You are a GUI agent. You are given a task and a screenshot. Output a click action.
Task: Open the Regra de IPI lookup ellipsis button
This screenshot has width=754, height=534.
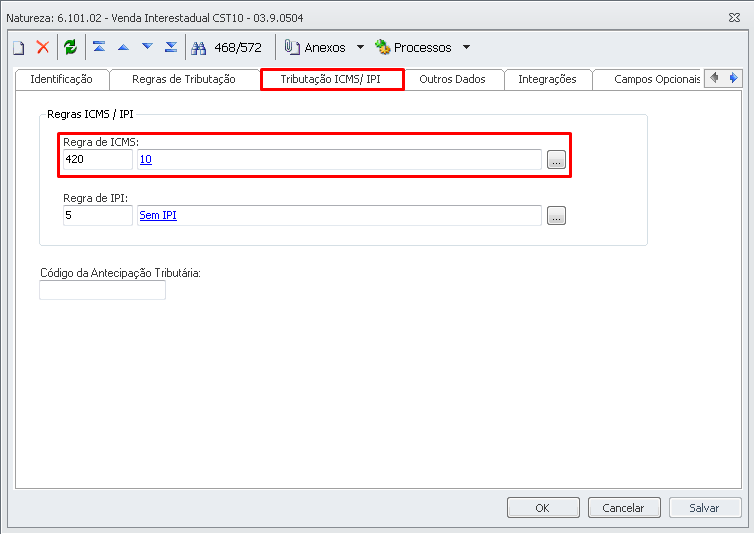pos(556,216)
